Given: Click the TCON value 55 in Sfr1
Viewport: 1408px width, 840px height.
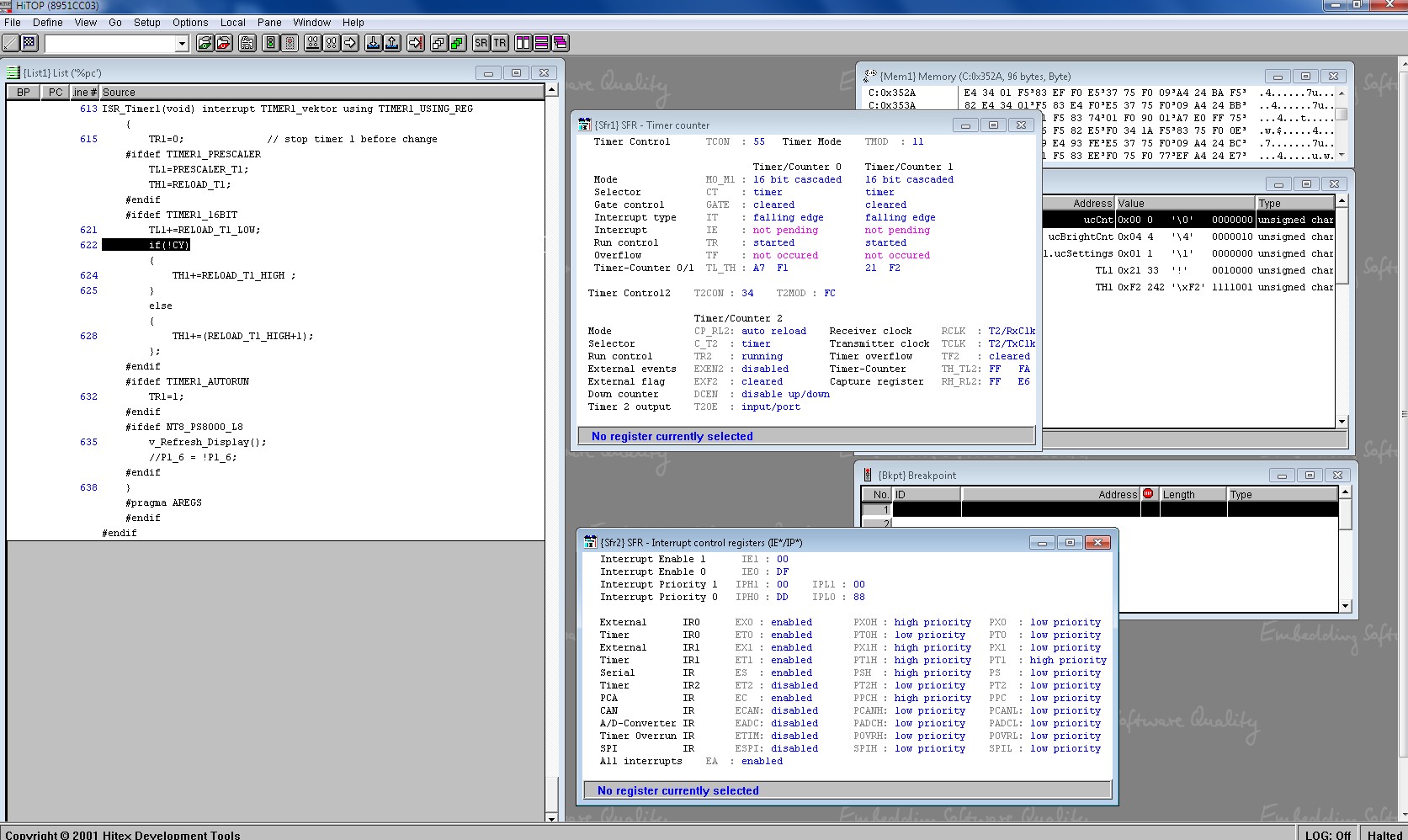Looking at the screenshot, I should (x=759, y=141).
